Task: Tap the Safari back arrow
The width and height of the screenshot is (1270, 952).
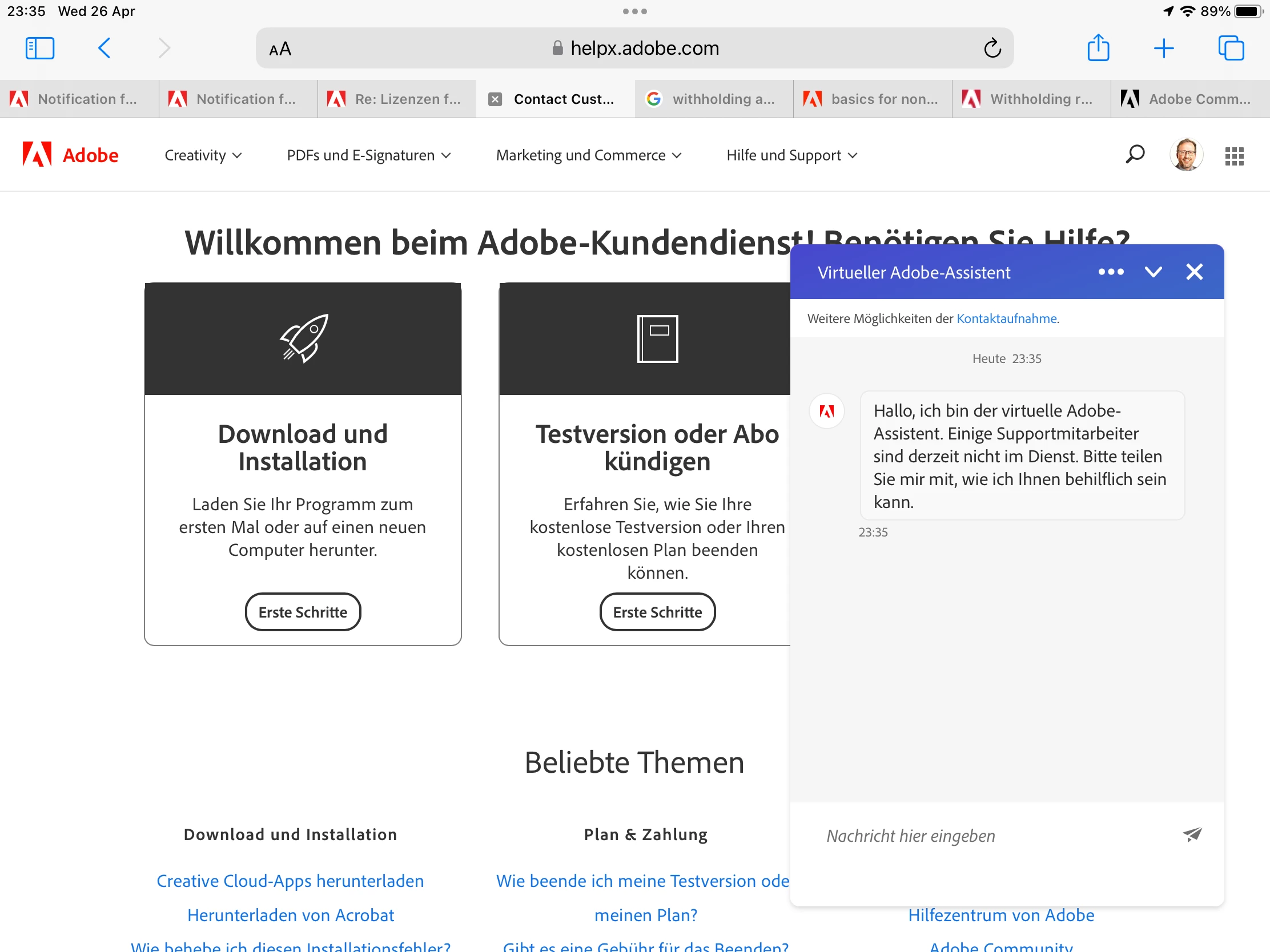Action: (x=105, y=48)
